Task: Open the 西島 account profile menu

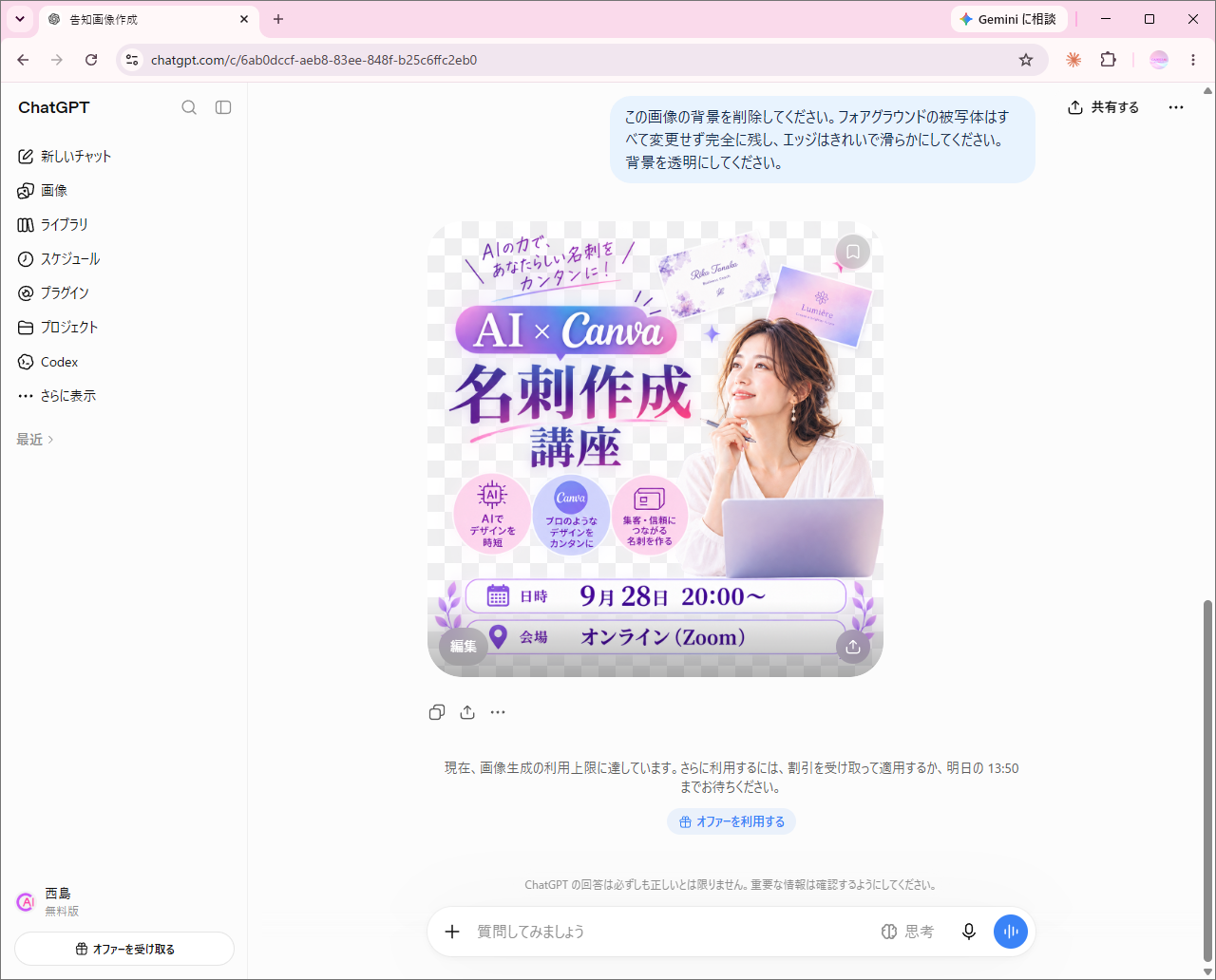Action: (123, 901)
